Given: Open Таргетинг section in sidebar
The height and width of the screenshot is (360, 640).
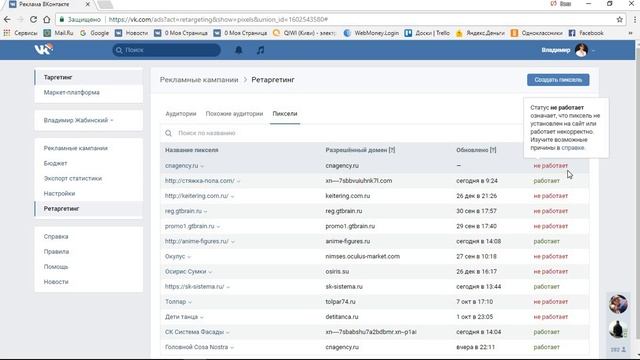Looking at the screenshot, I should pos(89,77).
